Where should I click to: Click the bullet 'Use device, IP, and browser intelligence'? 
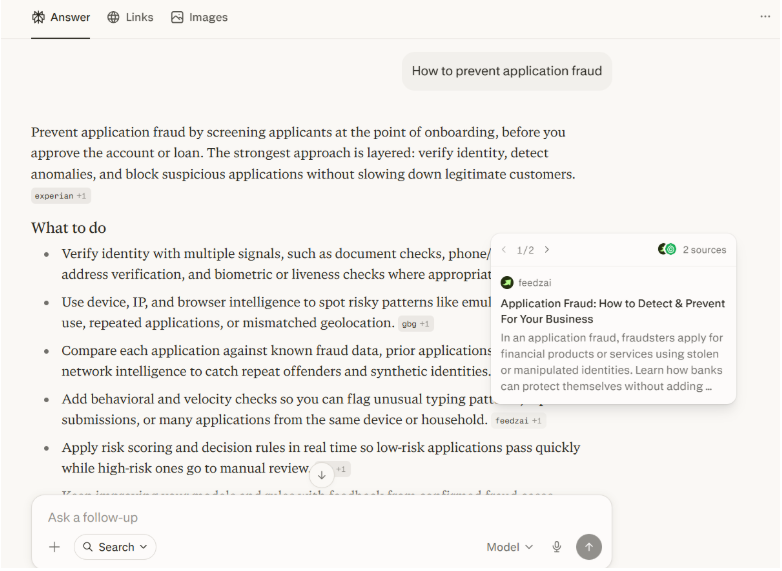277,312
